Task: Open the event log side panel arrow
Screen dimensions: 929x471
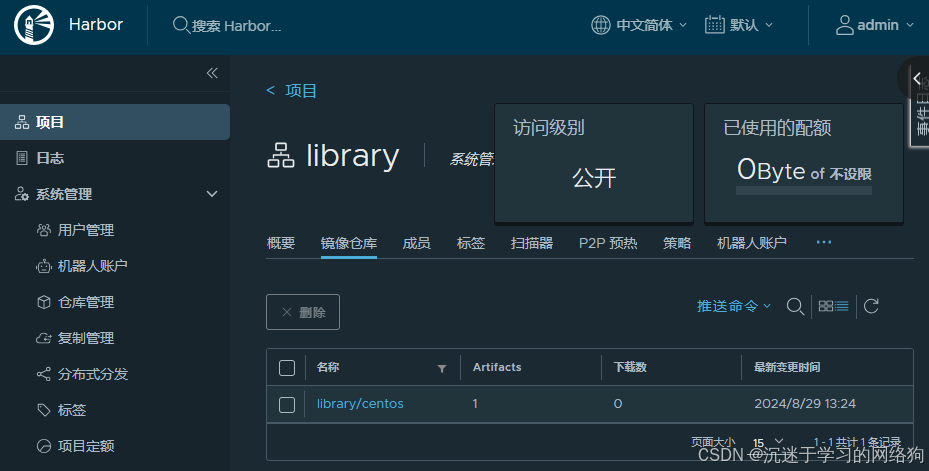Action: 917,78
